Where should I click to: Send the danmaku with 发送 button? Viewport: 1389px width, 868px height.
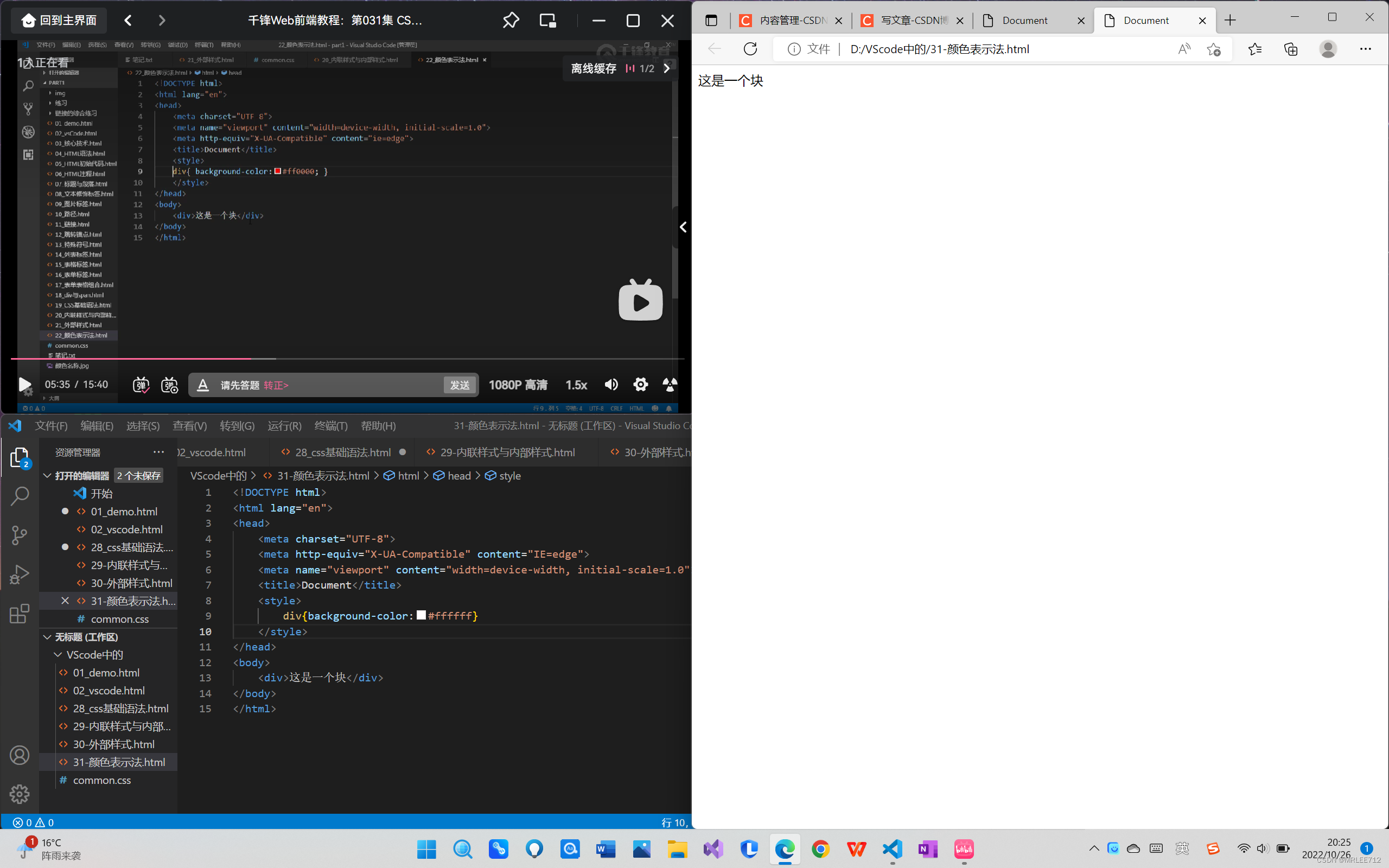[x=459, y=385]
